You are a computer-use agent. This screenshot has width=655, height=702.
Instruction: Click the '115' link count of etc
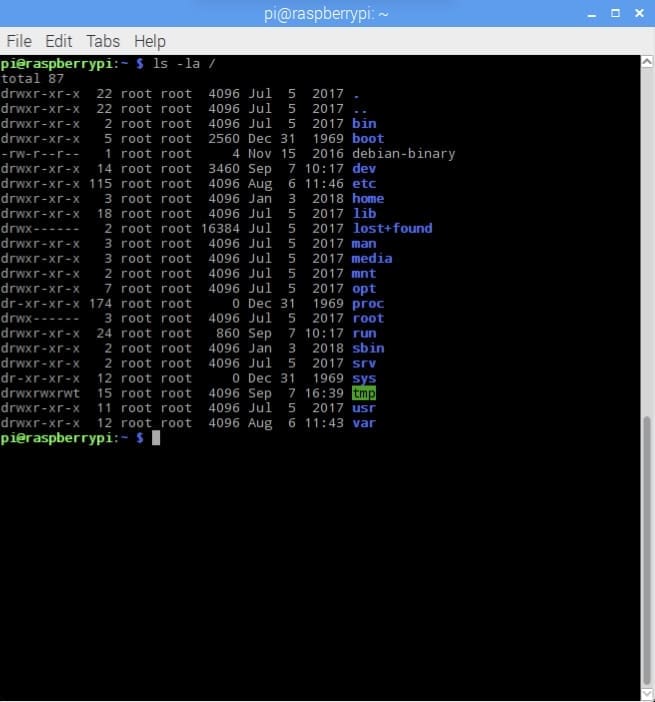pyautogui.click(x=100, y=184)
